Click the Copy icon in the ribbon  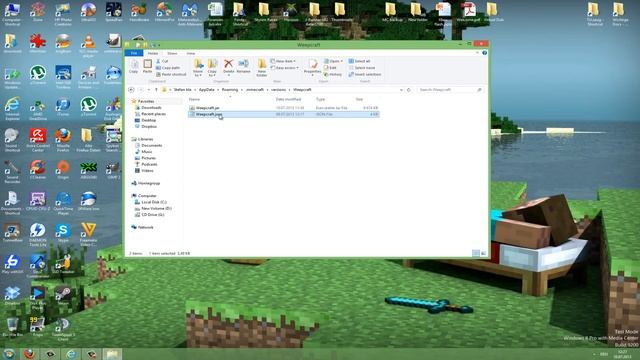133,66
